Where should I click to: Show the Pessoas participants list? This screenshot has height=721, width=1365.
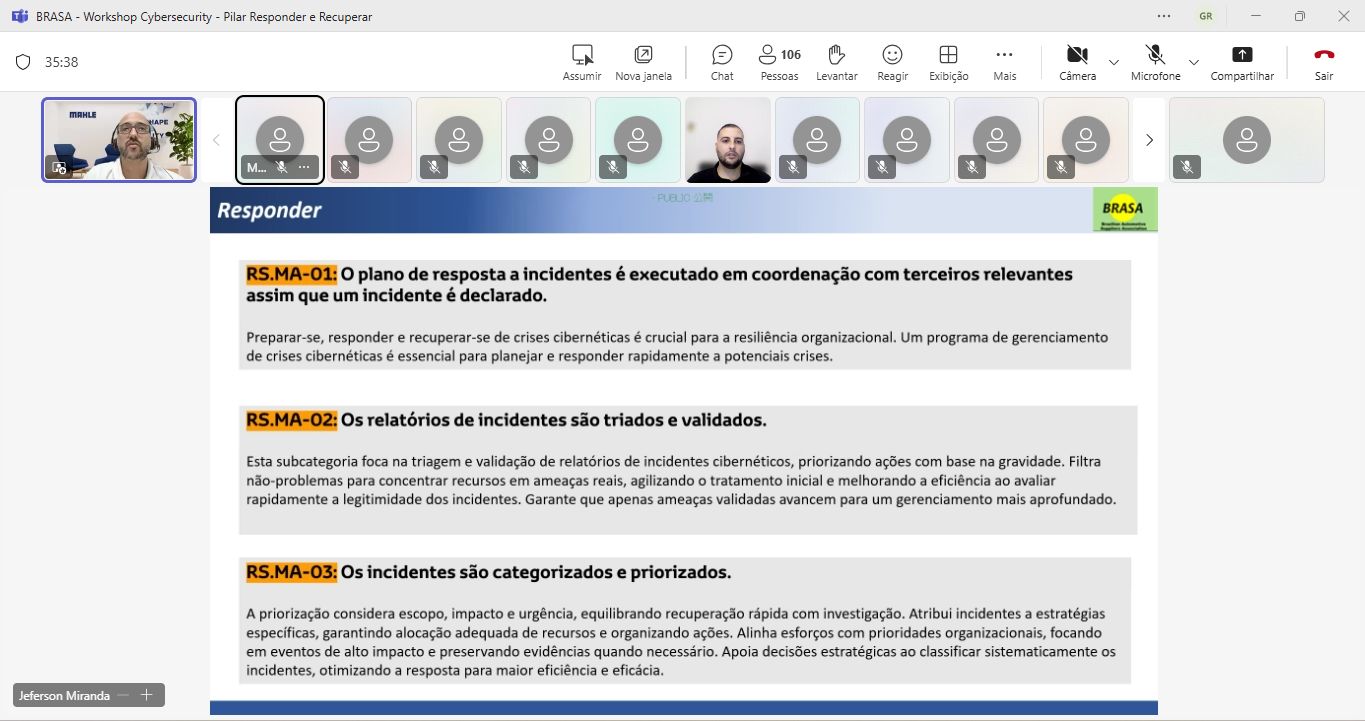[x=779, y=62]
